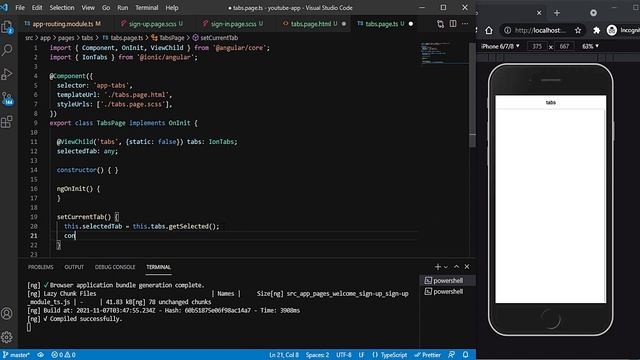This screenshot has width=640, height=360.
Task: Switch to app-routing.module.ts tab
Action: pos(63,24)
